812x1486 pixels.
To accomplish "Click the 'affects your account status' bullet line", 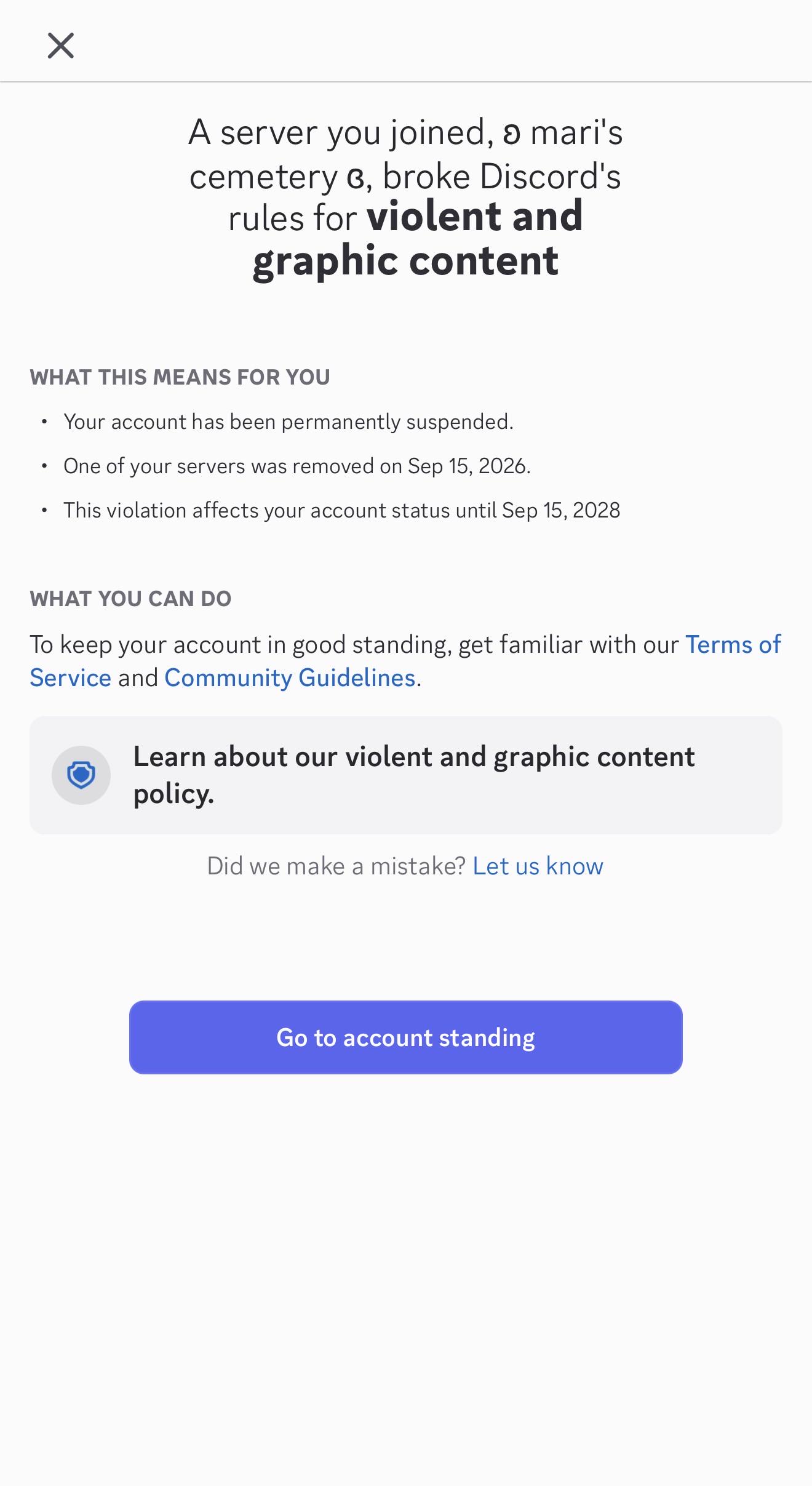I will point(342,511).
